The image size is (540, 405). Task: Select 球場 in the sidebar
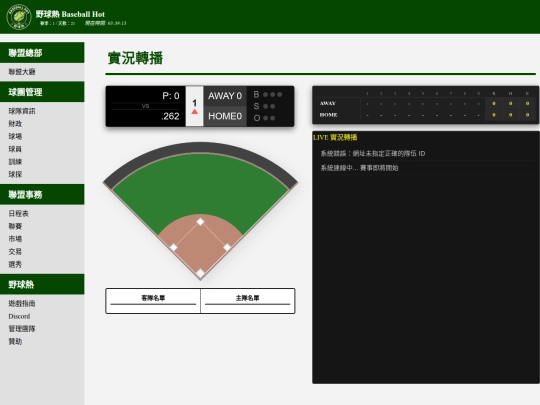click(x=15, y=136)
